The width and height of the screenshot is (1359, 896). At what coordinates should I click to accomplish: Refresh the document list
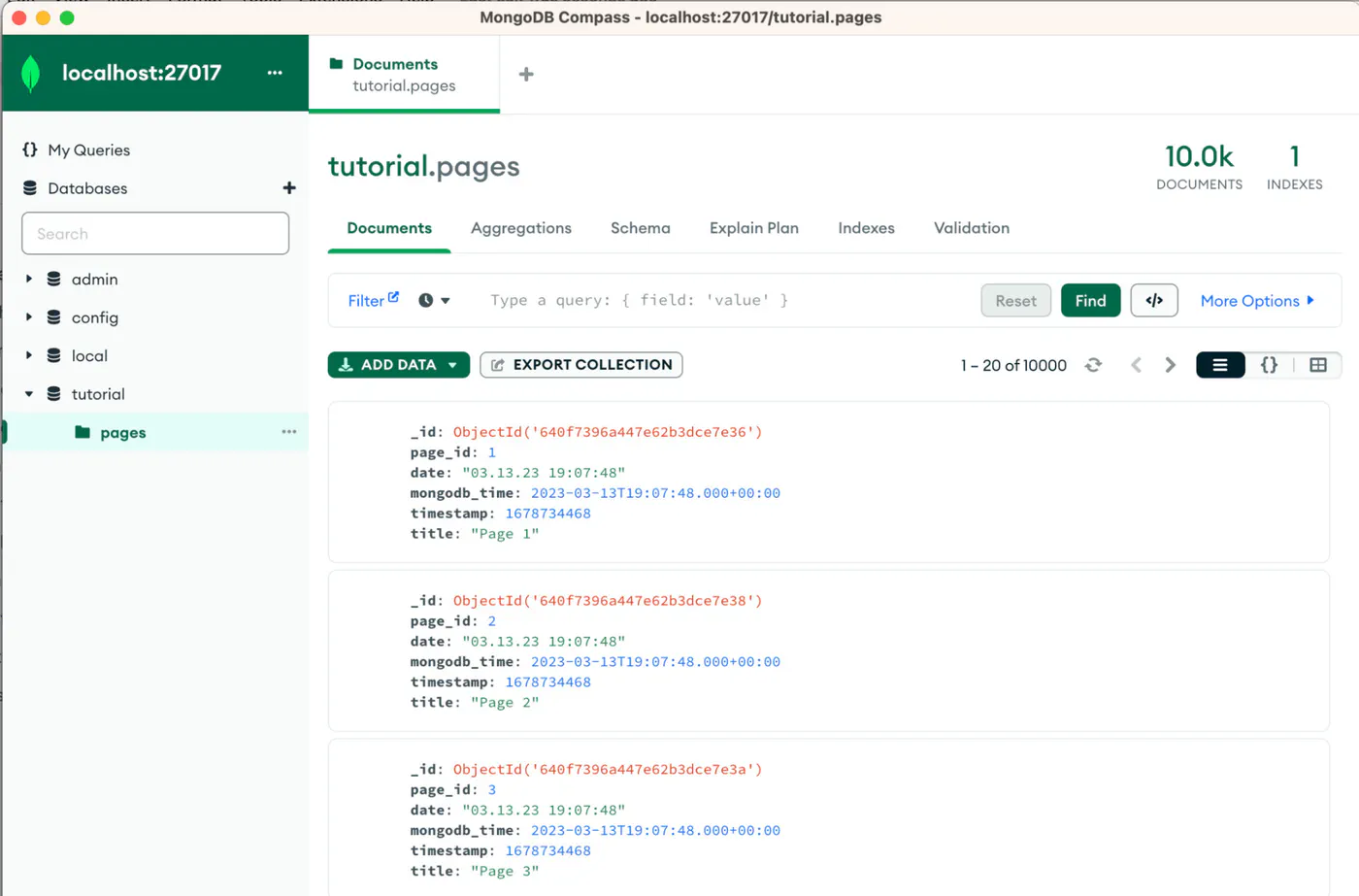[x=1093, y=365]
